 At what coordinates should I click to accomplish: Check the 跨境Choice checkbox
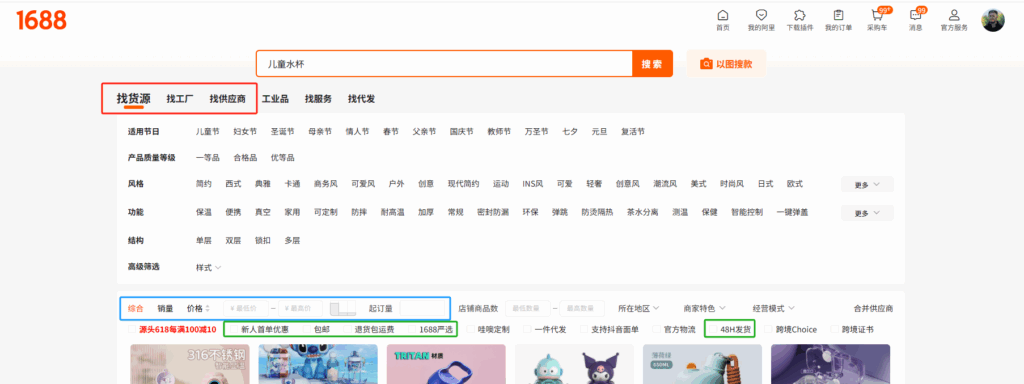pos(769,329)
